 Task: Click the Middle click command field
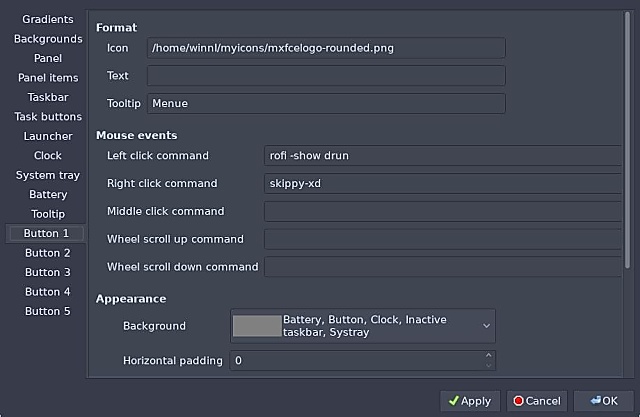click(x=442, y=212)
